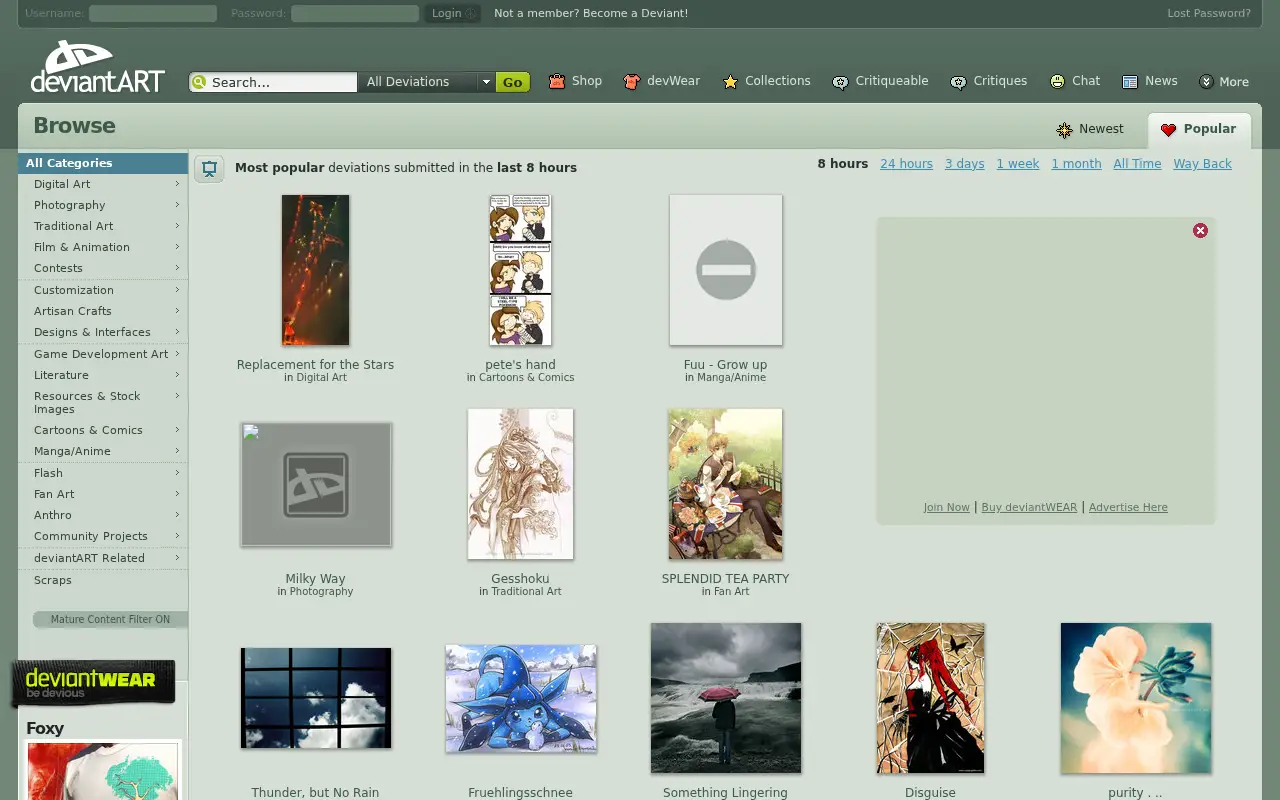The height and width of the screenshot is (800, 1280).
Task: Click the deviantWEAR banner logo
Action: click(93, 683)
